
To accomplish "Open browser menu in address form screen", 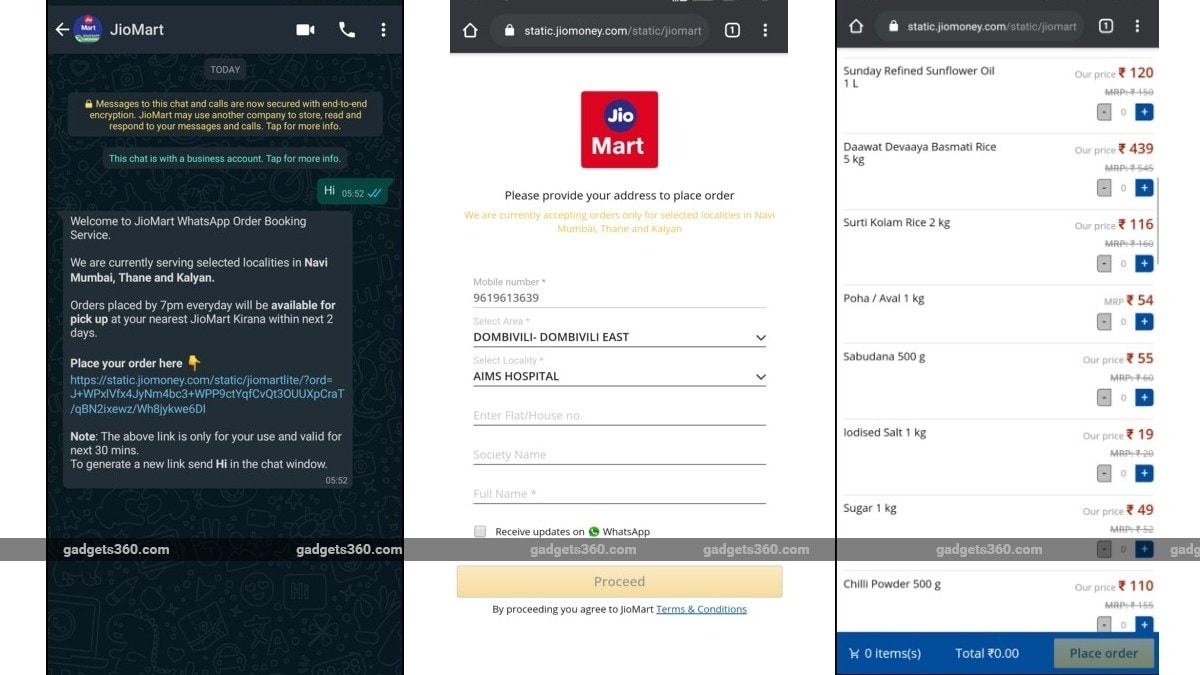I will (x=765, y=30).
